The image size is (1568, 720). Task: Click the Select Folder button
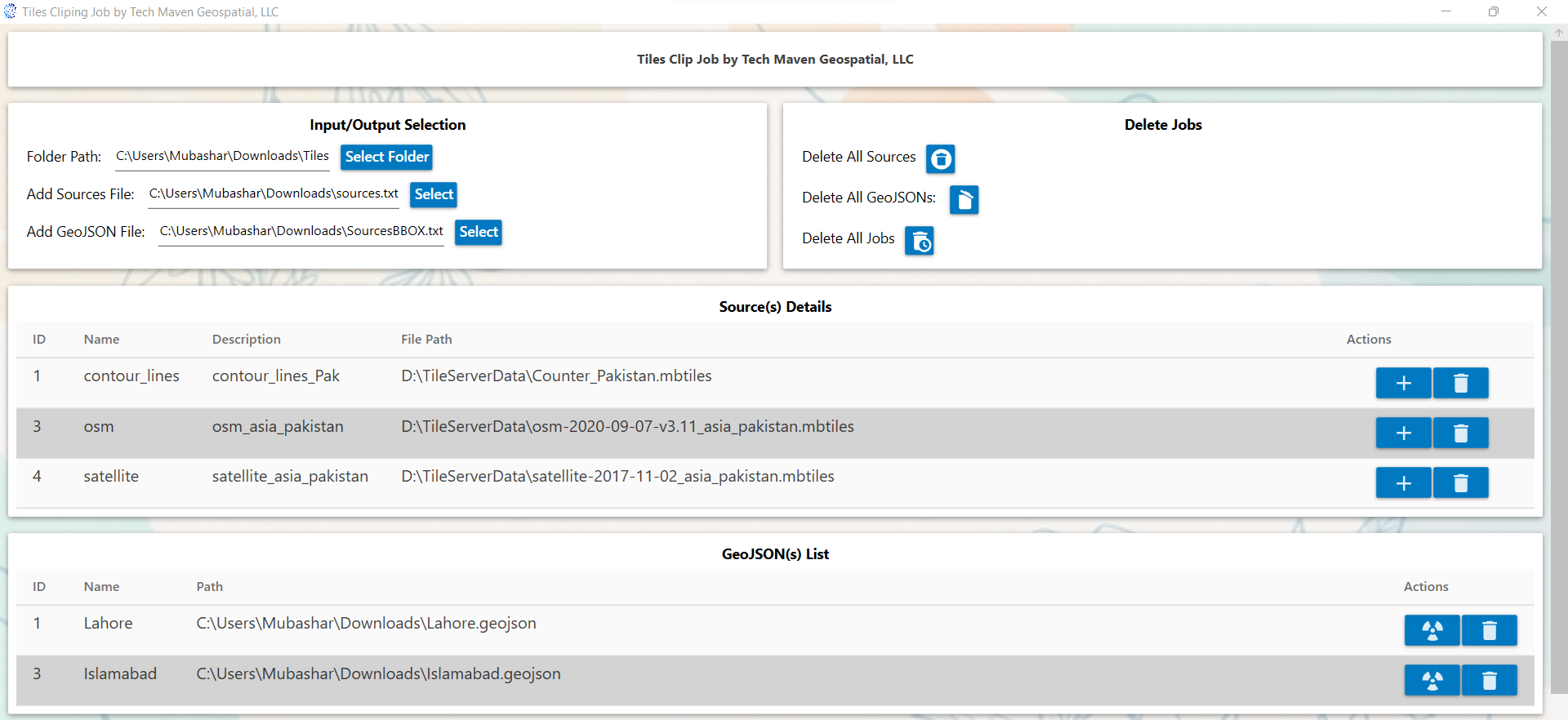click(386, 157)
